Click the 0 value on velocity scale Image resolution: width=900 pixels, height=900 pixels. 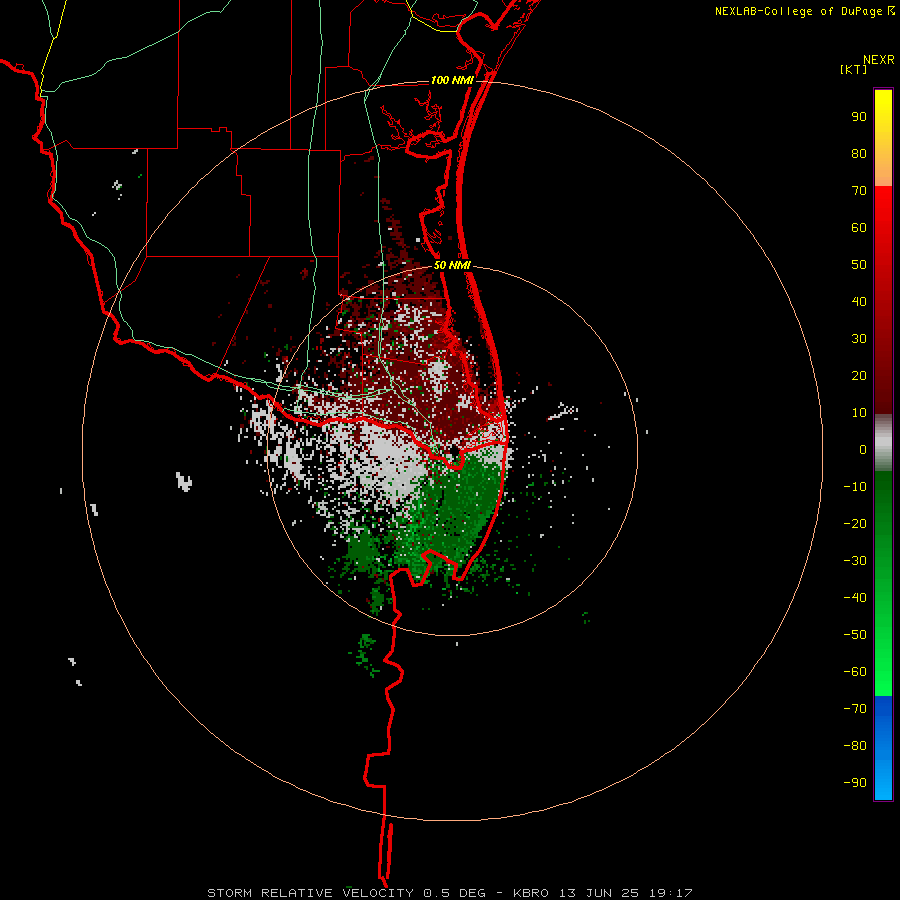click(863, 449)
